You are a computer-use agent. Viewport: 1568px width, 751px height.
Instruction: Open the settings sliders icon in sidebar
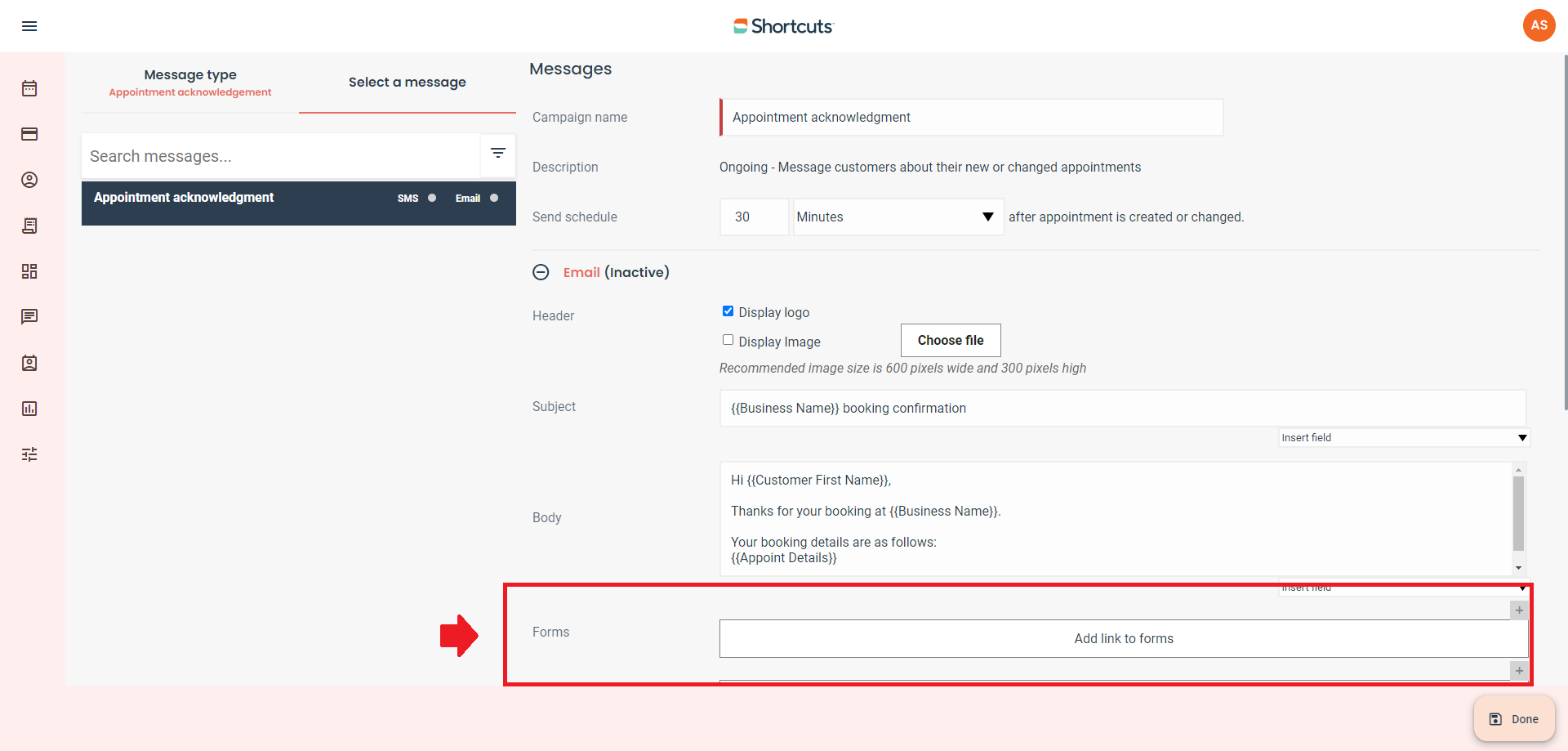click(x=29, y=454)
